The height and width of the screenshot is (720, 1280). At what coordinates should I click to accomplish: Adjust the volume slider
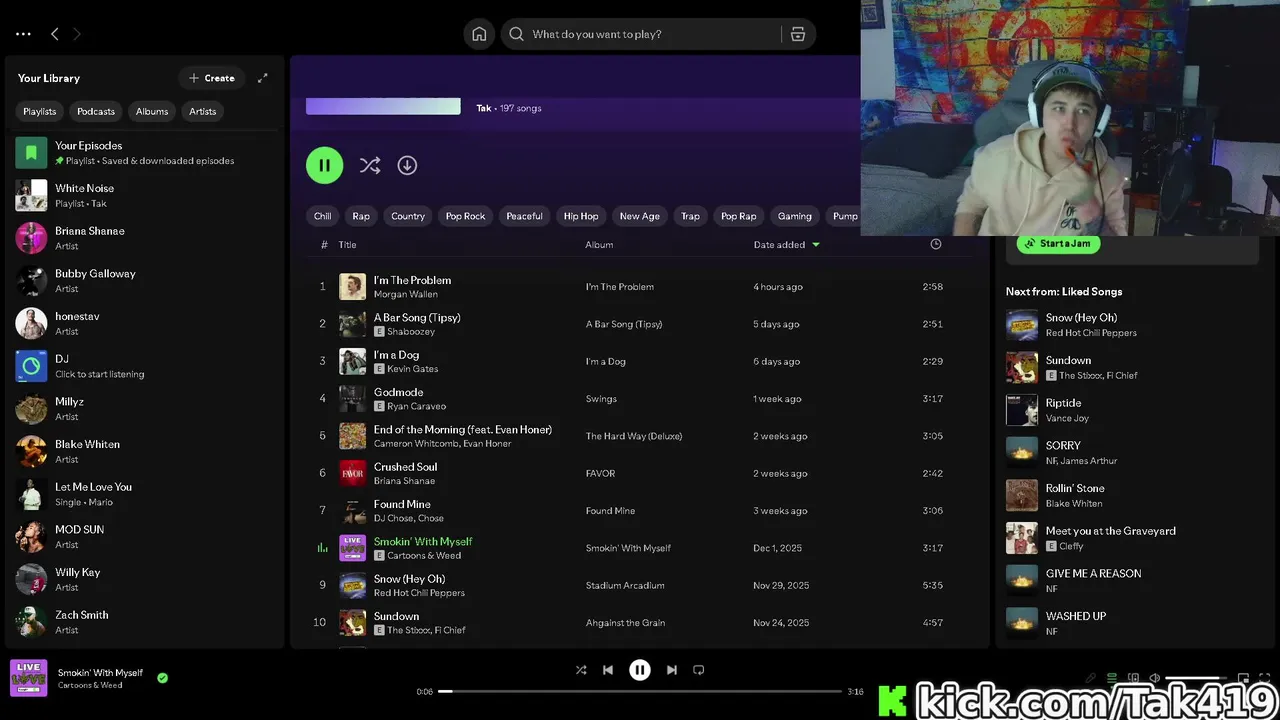pos(1195,678)
